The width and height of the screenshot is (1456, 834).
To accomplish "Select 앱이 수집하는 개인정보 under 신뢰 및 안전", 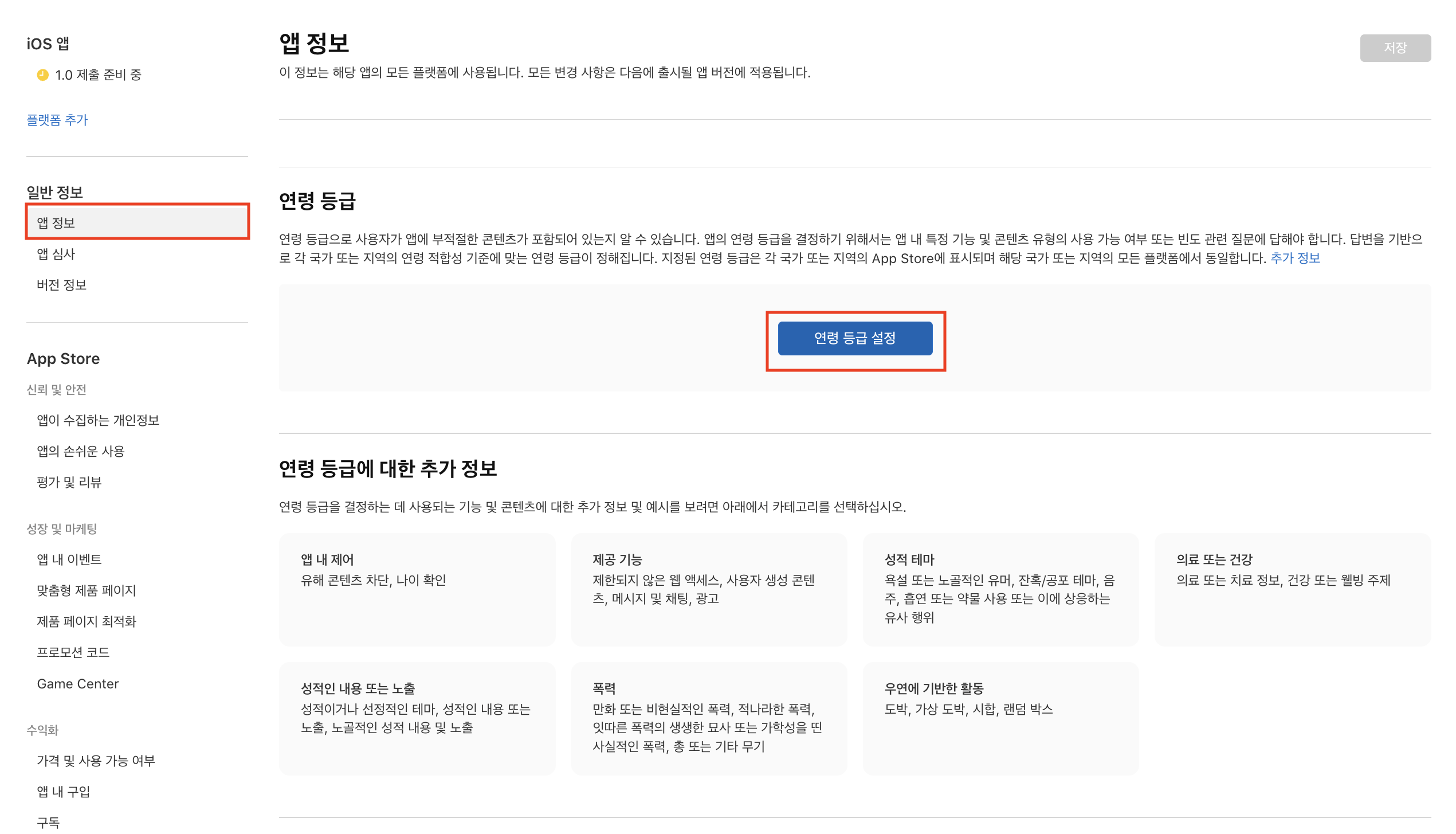I will 99,420.
